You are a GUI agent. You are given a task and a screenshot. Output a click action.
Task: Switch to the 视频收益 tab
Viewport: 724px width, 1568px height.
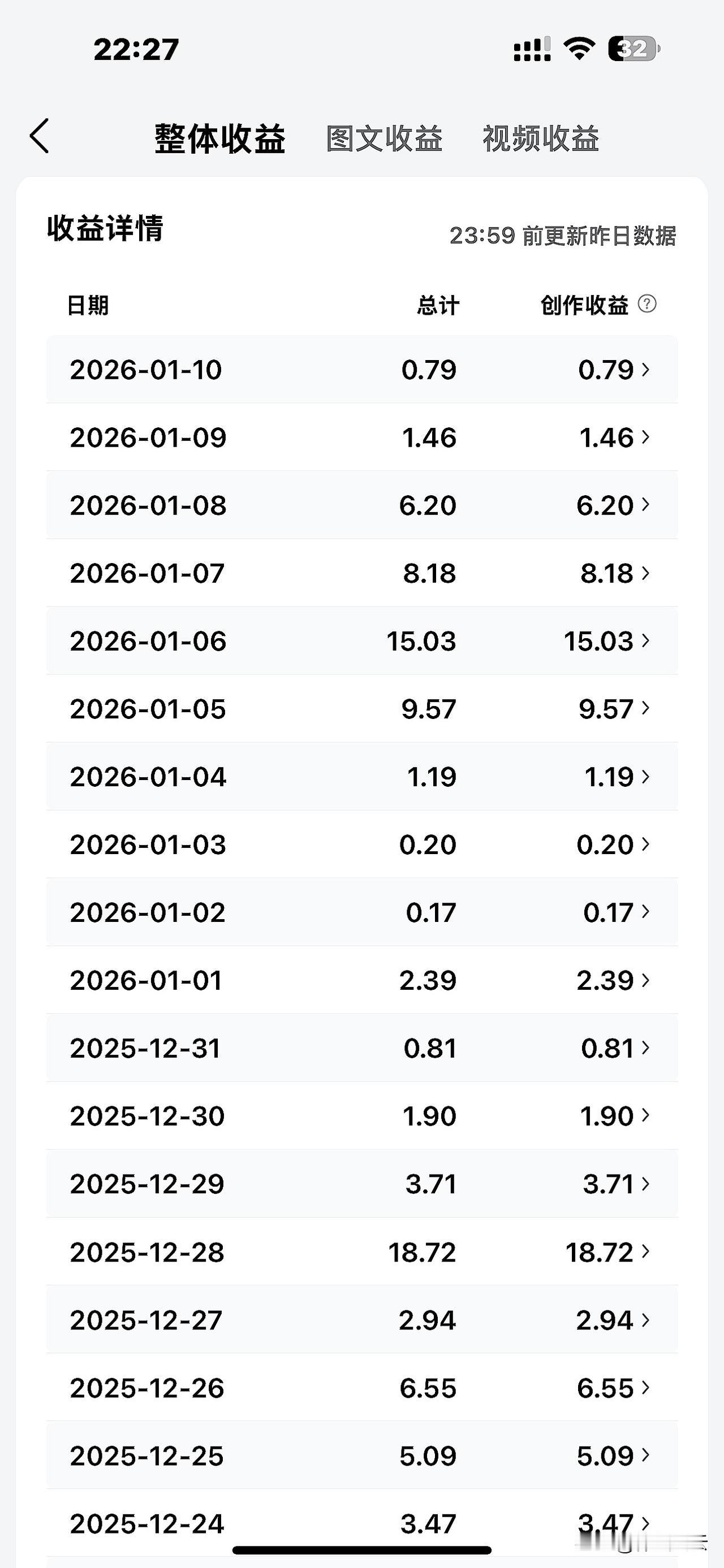541,139
